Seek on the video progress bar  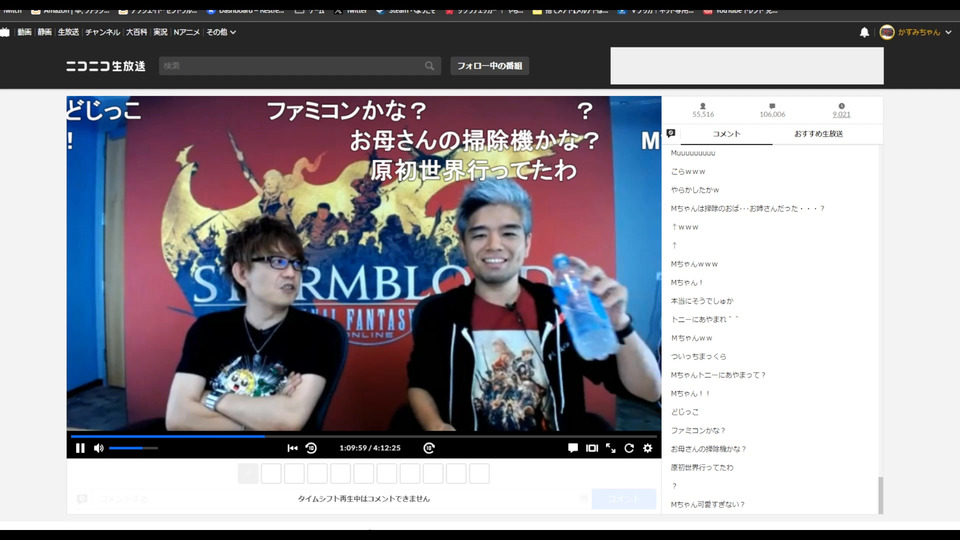364,437
